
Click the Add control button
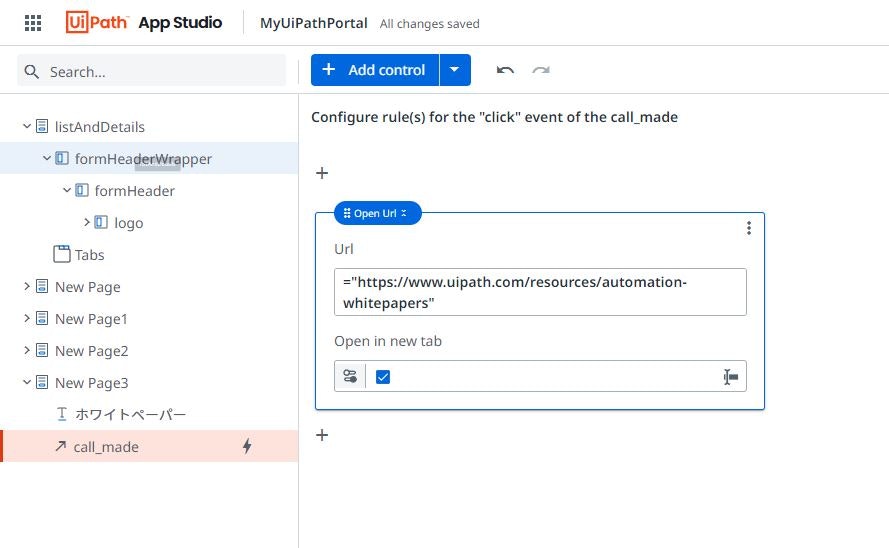tap(375, 70)
